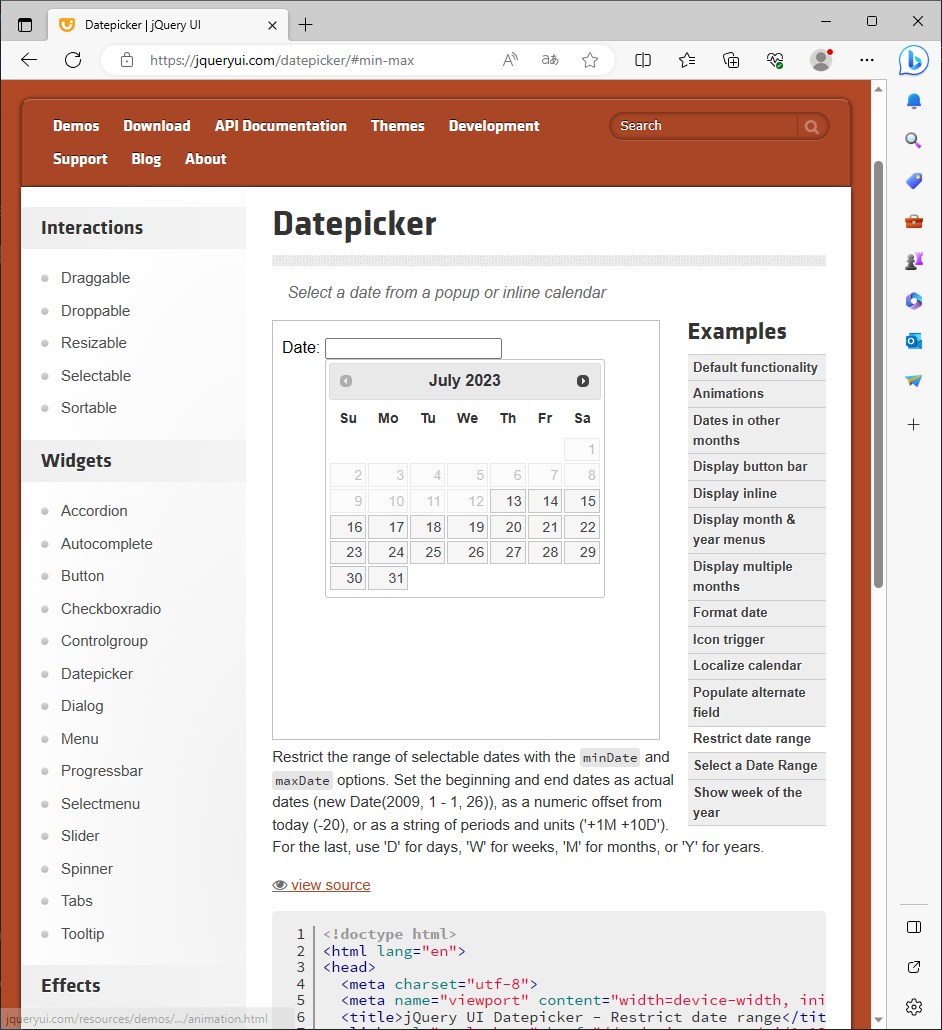Click the Date input field
The height and width of the screenshot is (1030, 942).
point(413,348)
